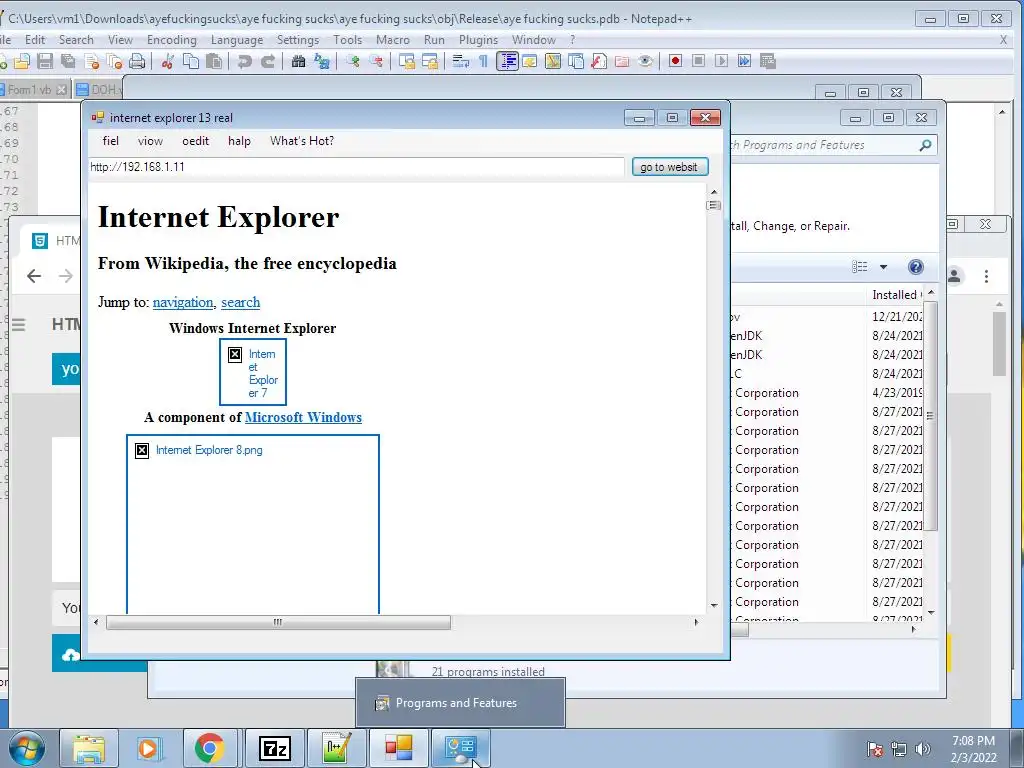Image resolution: width=1024 pixels, height=768 pixels.
Task: Open the Edit menu in Notepad++
Action: tap(35, 40)
